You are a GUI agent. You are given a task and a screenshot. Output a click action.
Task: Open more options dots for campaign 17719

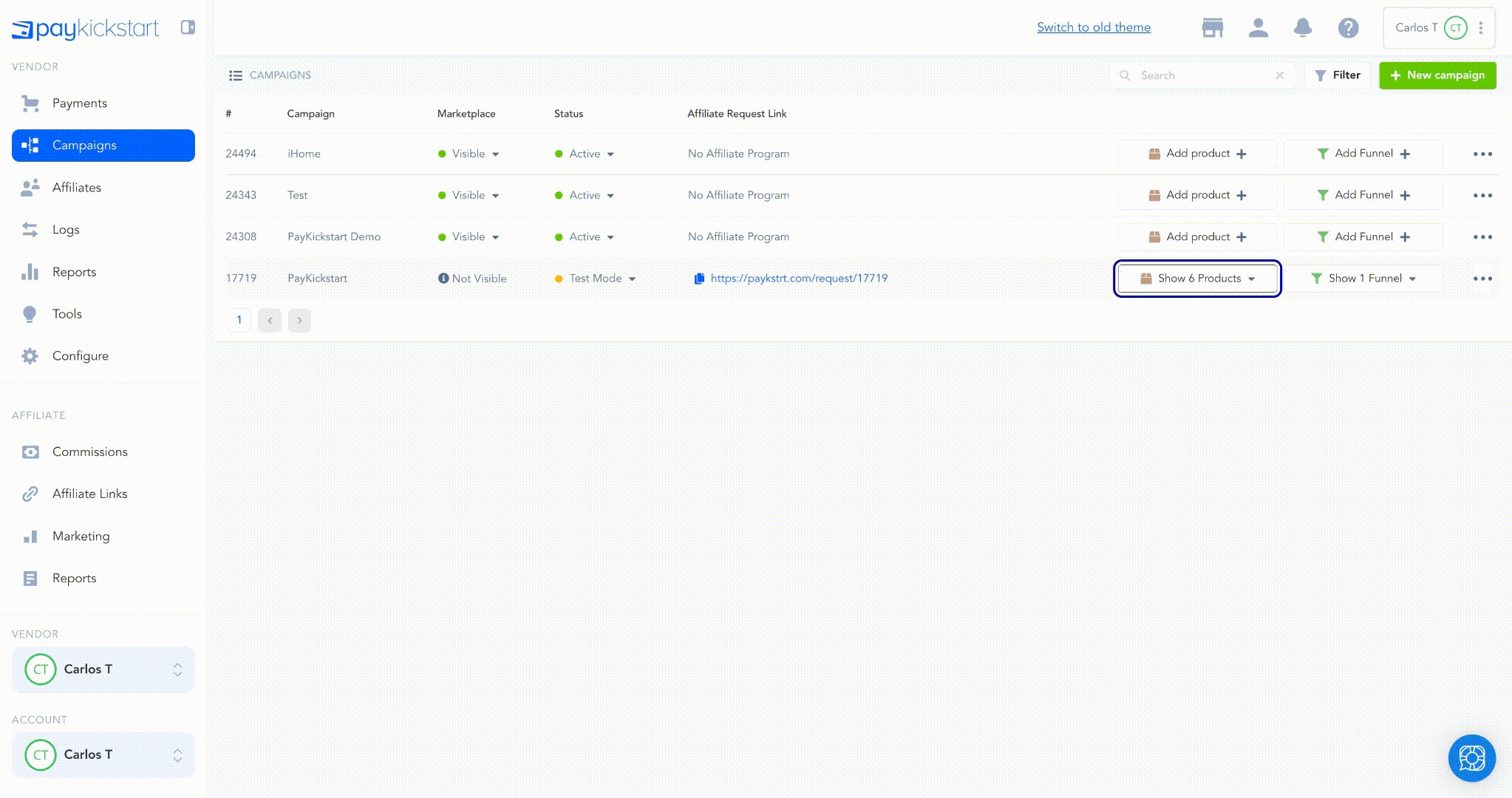[1482, 279]
